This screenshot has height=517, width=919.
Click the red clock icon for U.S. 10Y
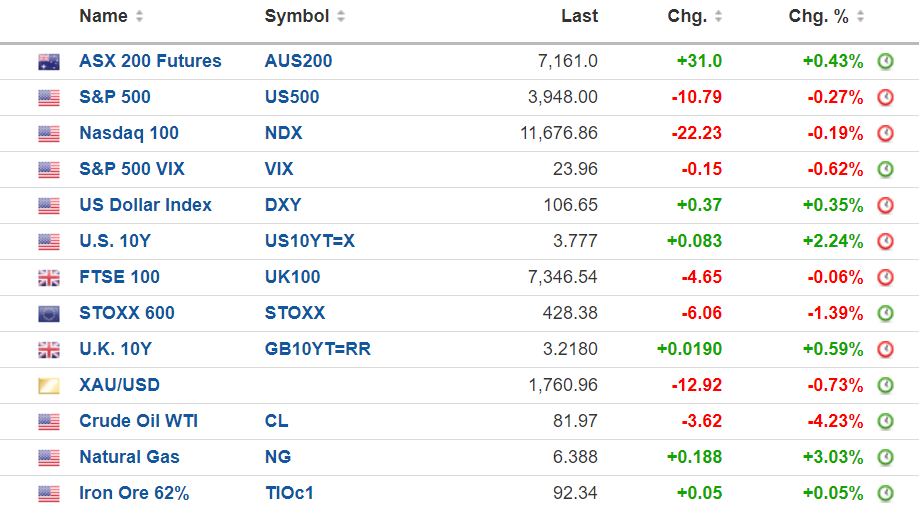tap(885, 241)
